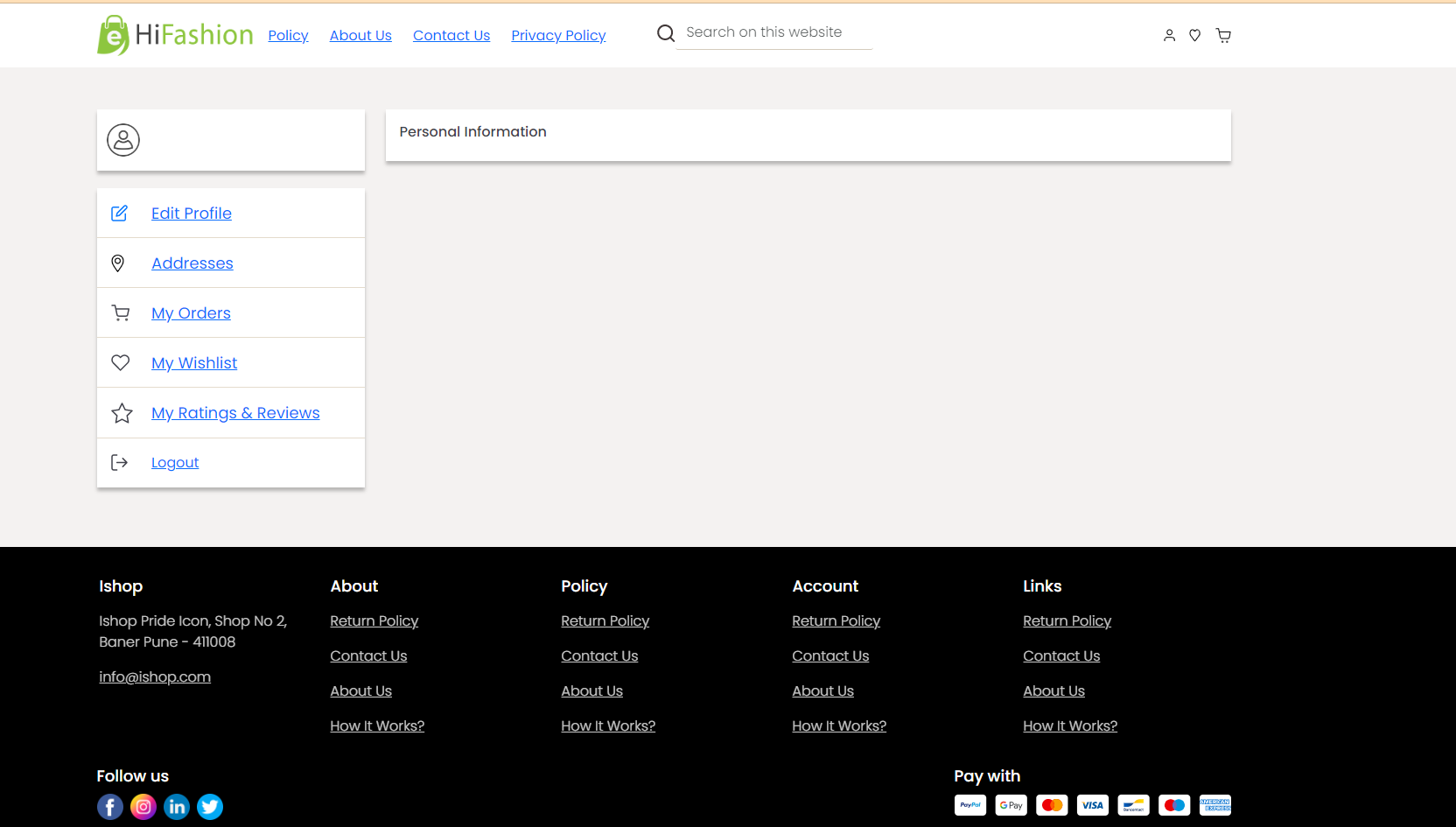Click the info@ishop.com email link
Image resolution: width=1456 pixels, height=827 pixels.
(x=155, y=676)
